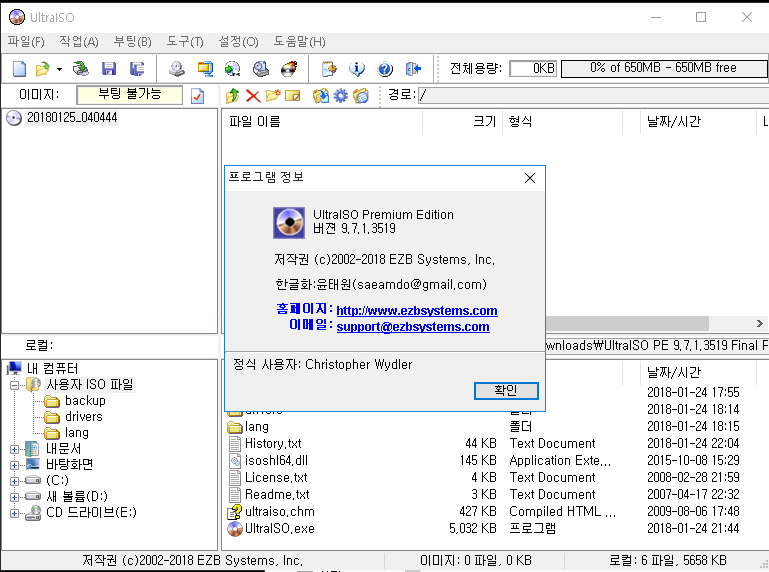Click the Burn CD/DVD Image flame icon
The height and width of the screenshot is (572, 769).
[x=289, y=69]
